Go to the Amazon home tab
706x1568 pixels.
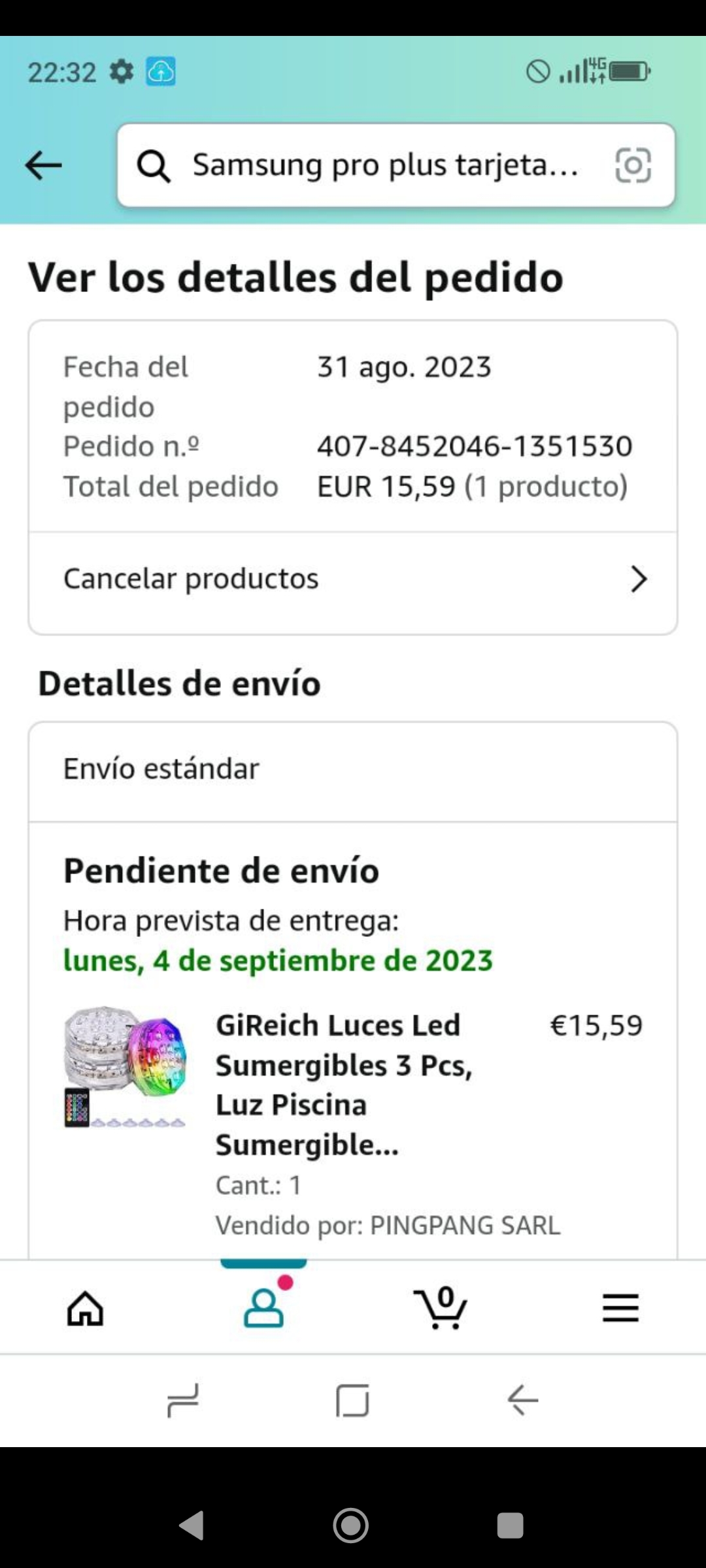point(86,1308)
